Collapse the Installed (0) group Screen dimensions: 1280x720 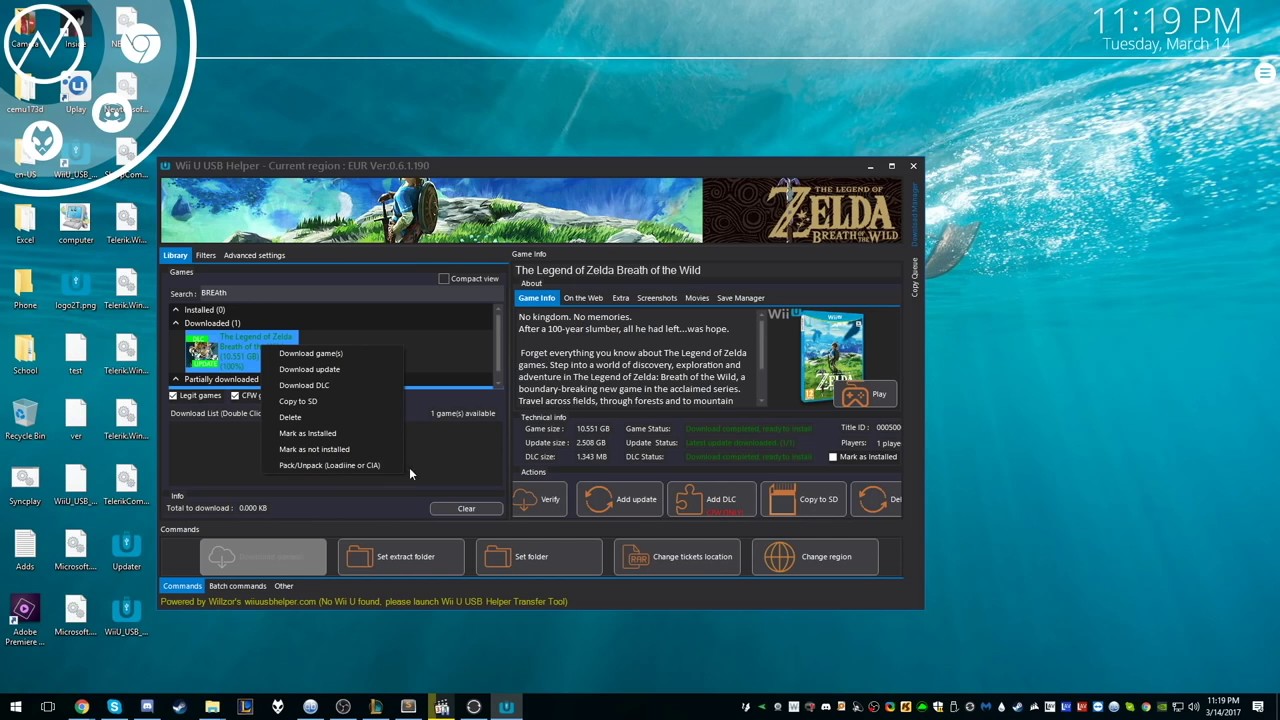(176, 310)
